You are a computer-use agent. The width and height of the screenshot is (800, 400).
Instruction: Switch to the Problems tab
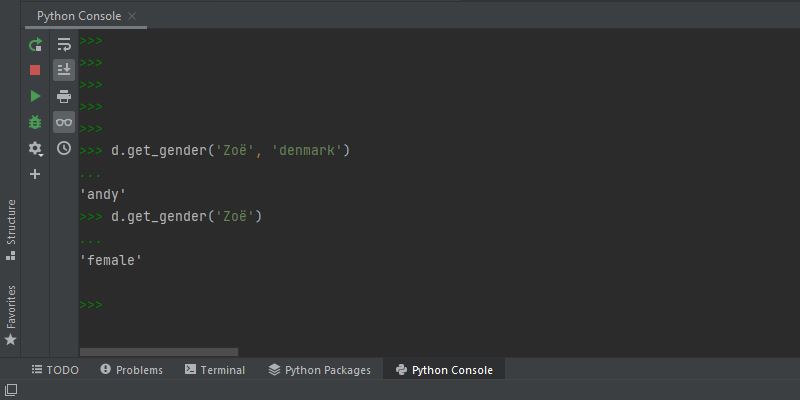click(131, 370)
